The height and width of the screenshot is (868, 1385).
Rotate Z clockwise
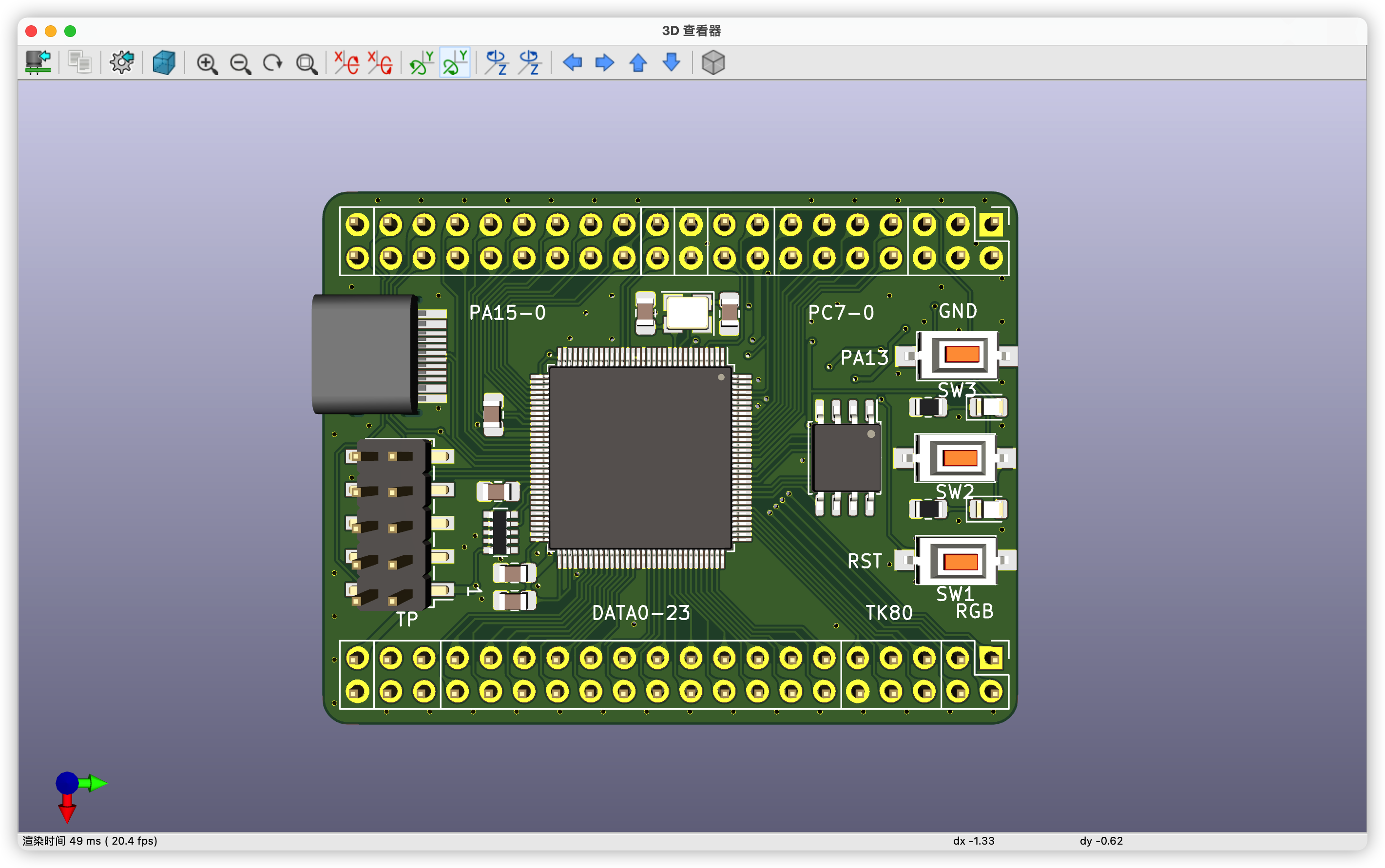[496, 62]
